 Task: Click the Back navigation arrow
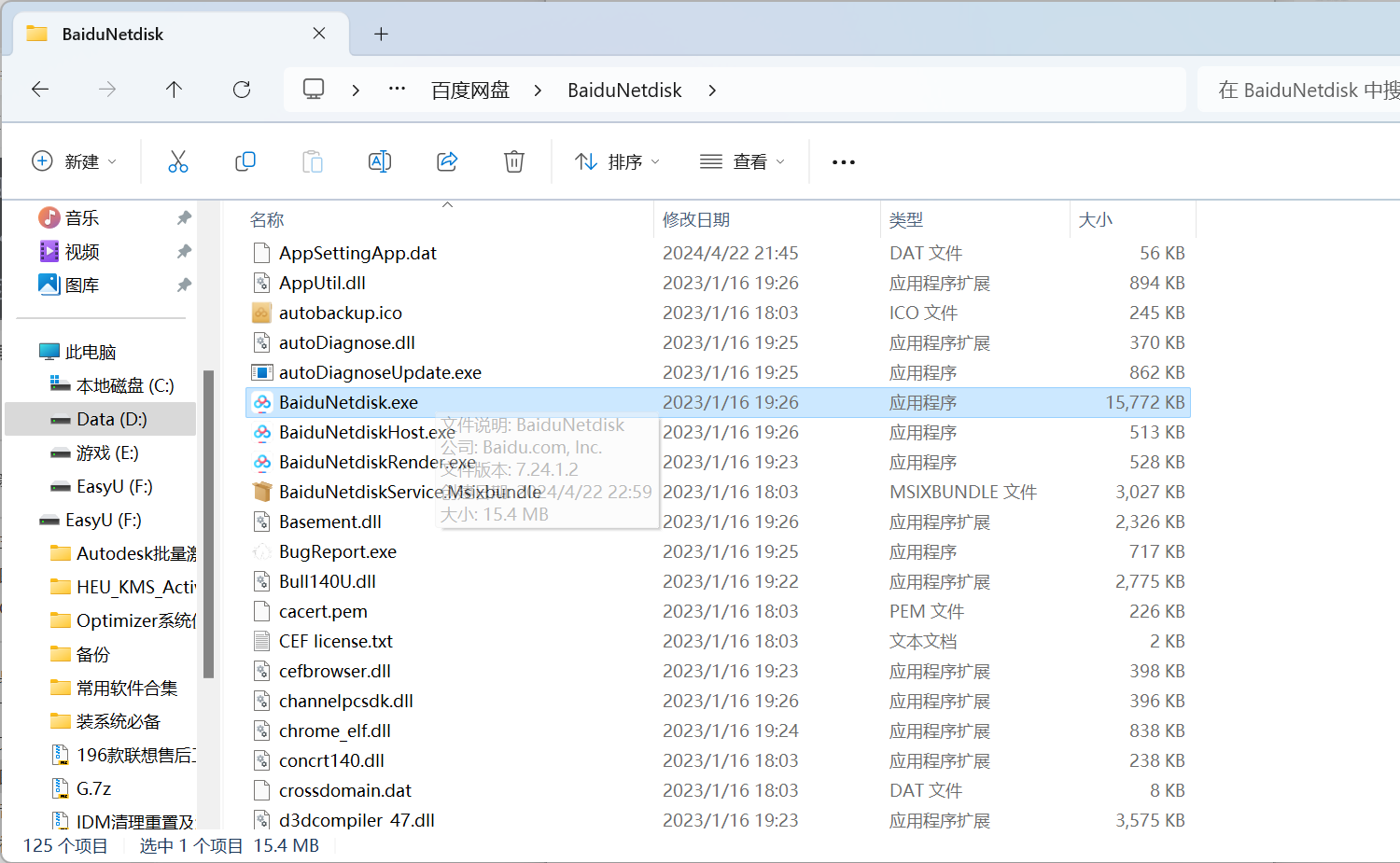point(40,90)
